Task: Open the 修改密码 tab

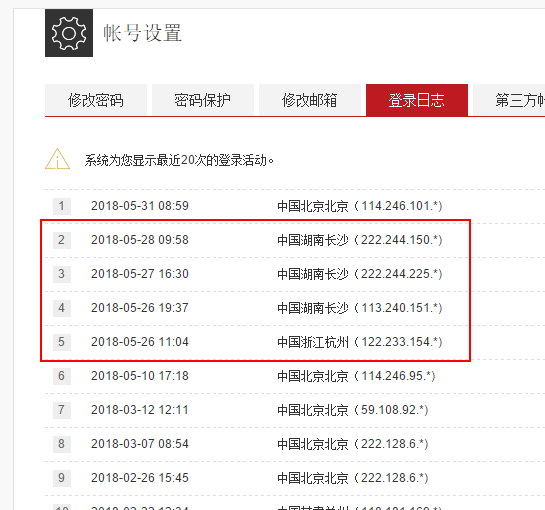Action: click(x=96, y=100)
